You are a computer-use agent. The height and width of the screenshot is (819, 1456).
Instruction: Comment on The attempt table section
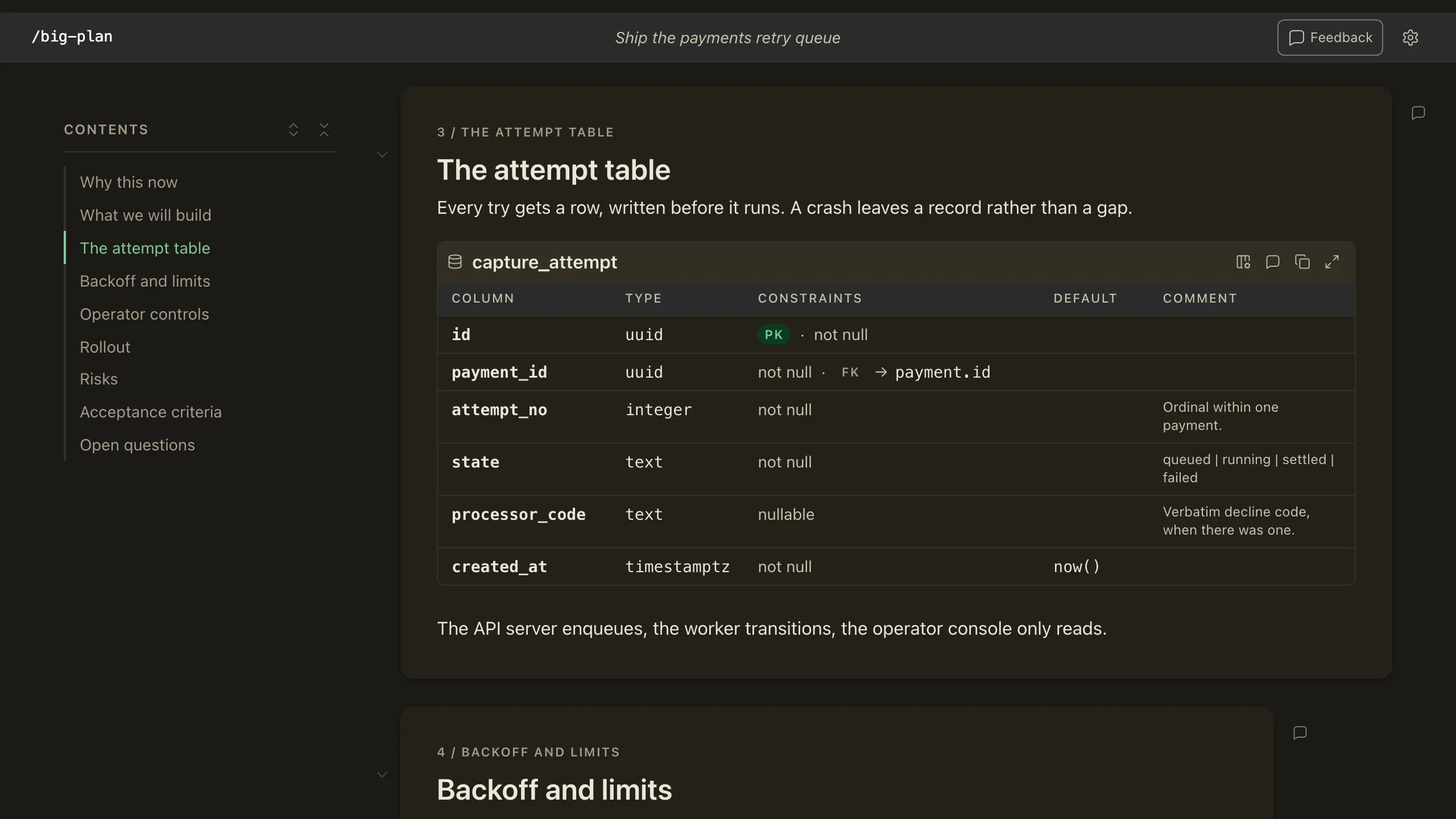(x=1418, y=113)
